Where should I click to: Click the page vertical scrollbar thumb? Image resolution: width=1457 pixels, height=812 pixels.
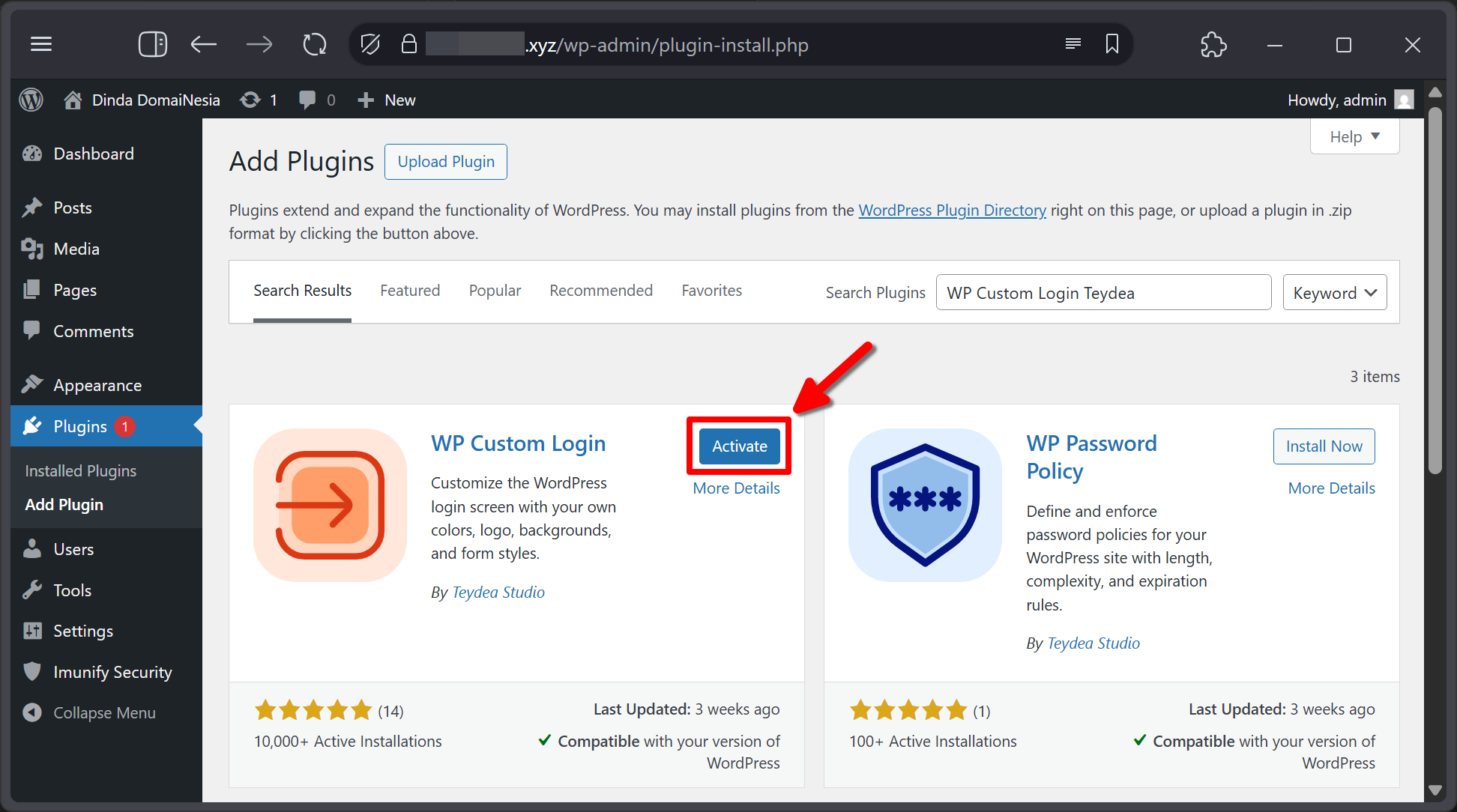[x=1435, y=291]
